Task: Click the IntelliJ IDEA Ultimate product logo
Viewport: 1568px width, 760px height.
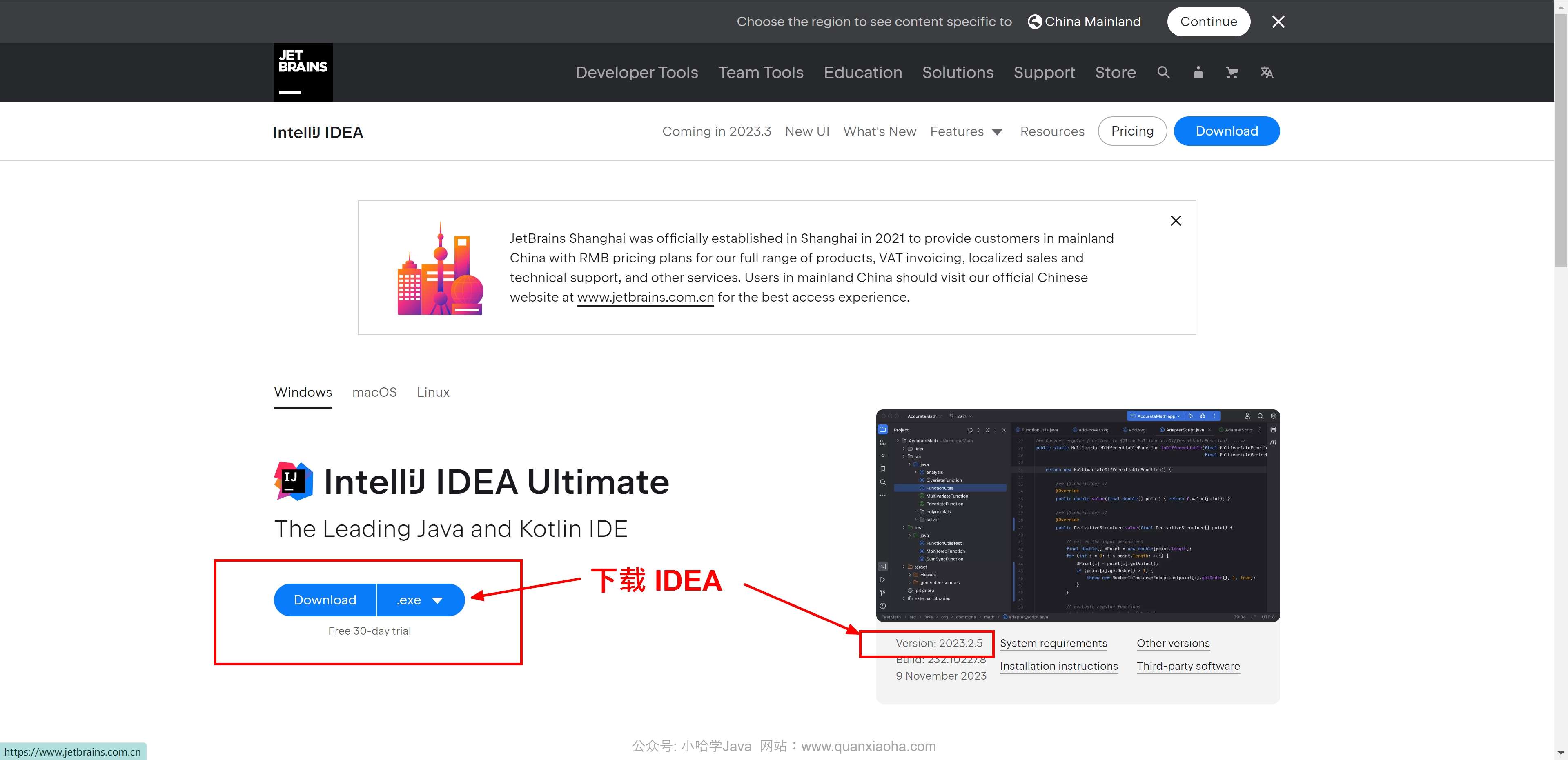Action: coord(294,481)
